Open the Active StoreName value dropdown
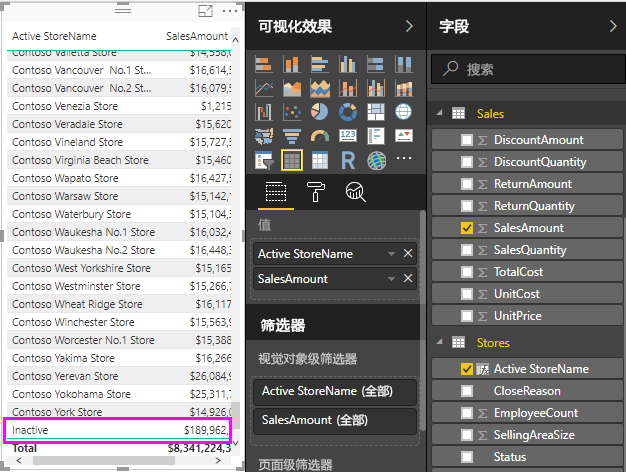Screen dimensions: 626x472 point(392,254)
